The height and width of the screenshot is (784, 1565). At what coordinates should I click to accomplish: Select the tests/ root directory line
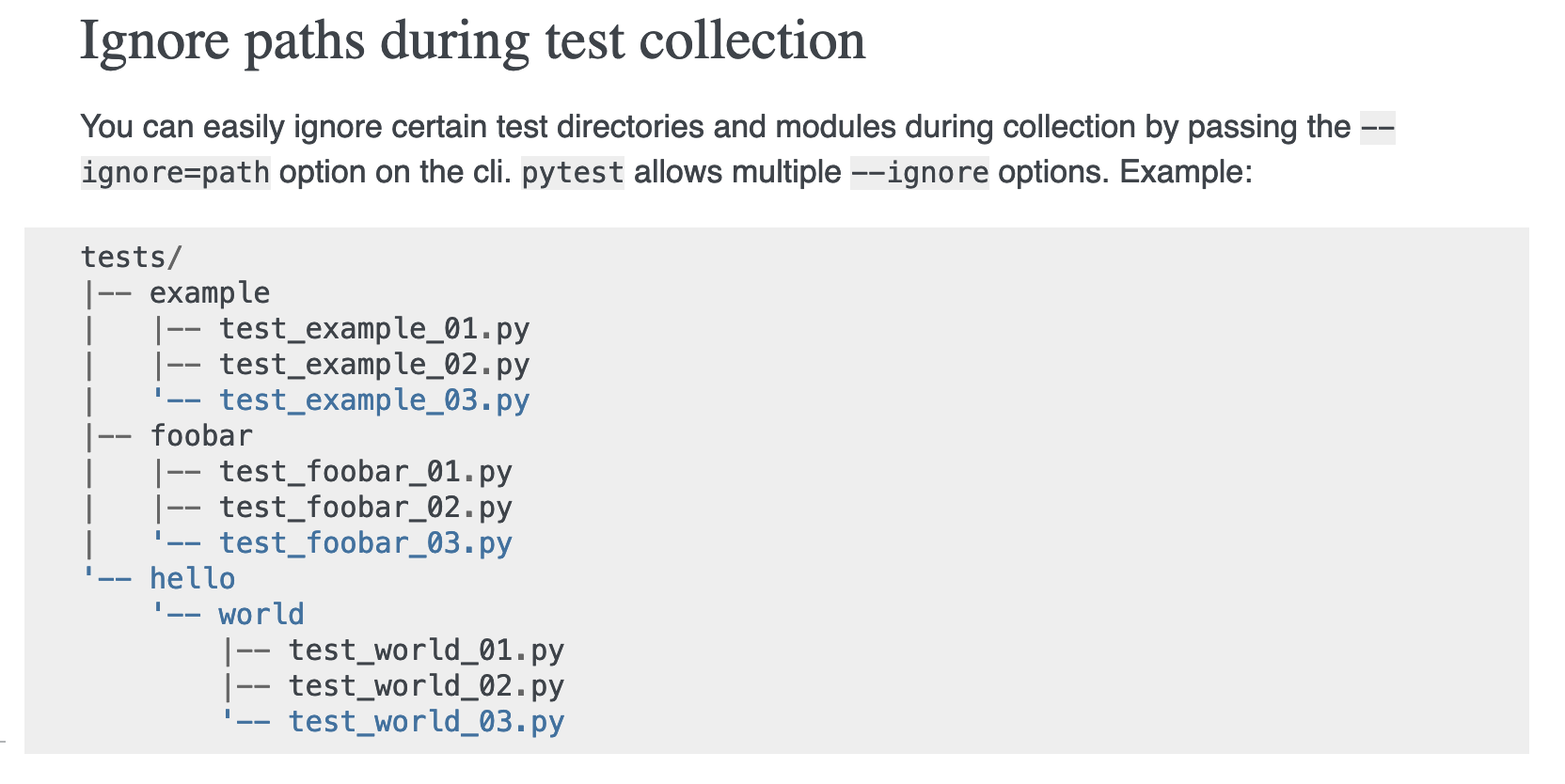132,257
